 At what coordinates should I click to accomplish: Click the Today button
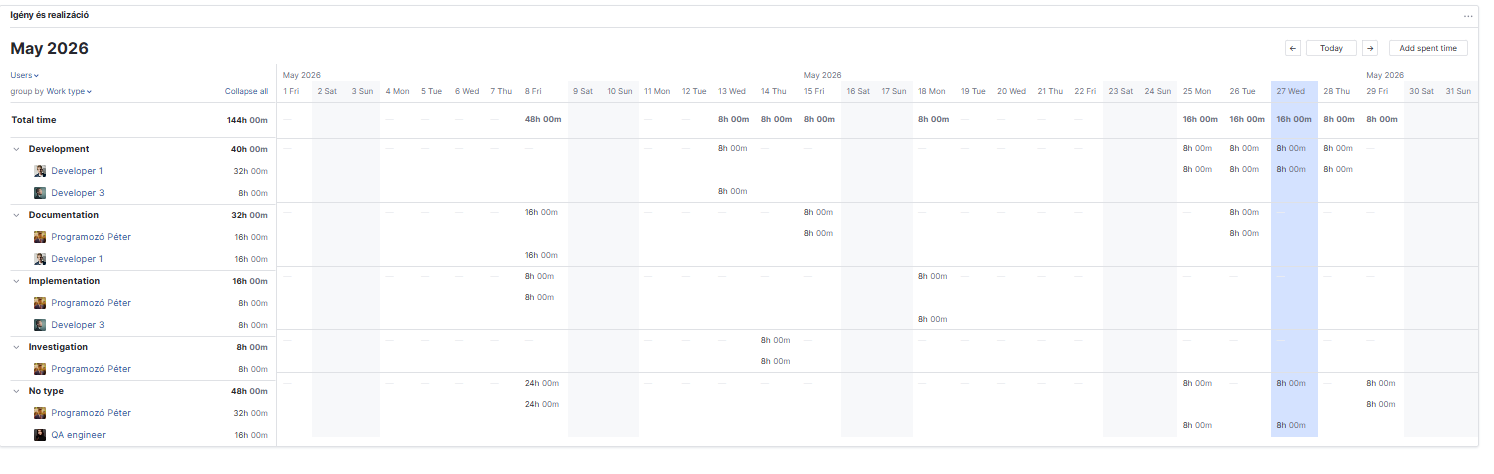tap(1331, 48)
